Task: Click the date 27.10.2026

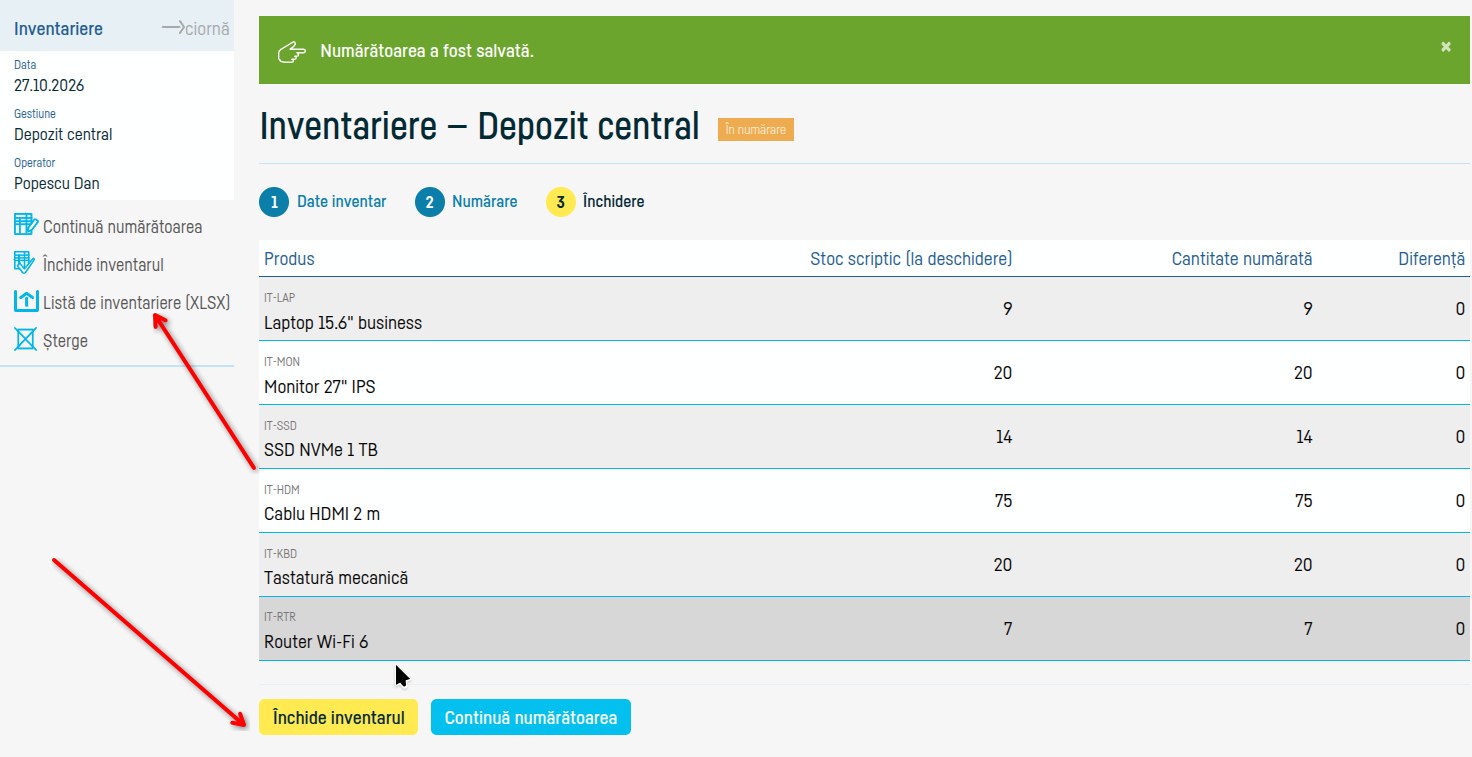Action: 49,85
